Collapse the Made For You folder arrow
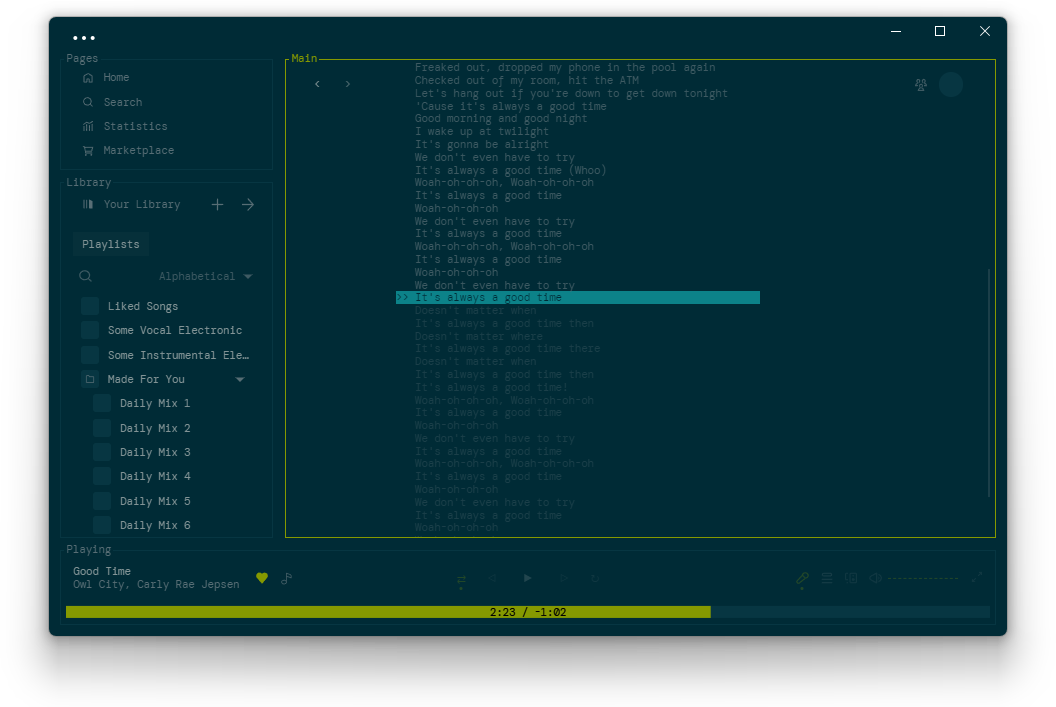This screenshot has height=707, width=1056. pos(240,380)
